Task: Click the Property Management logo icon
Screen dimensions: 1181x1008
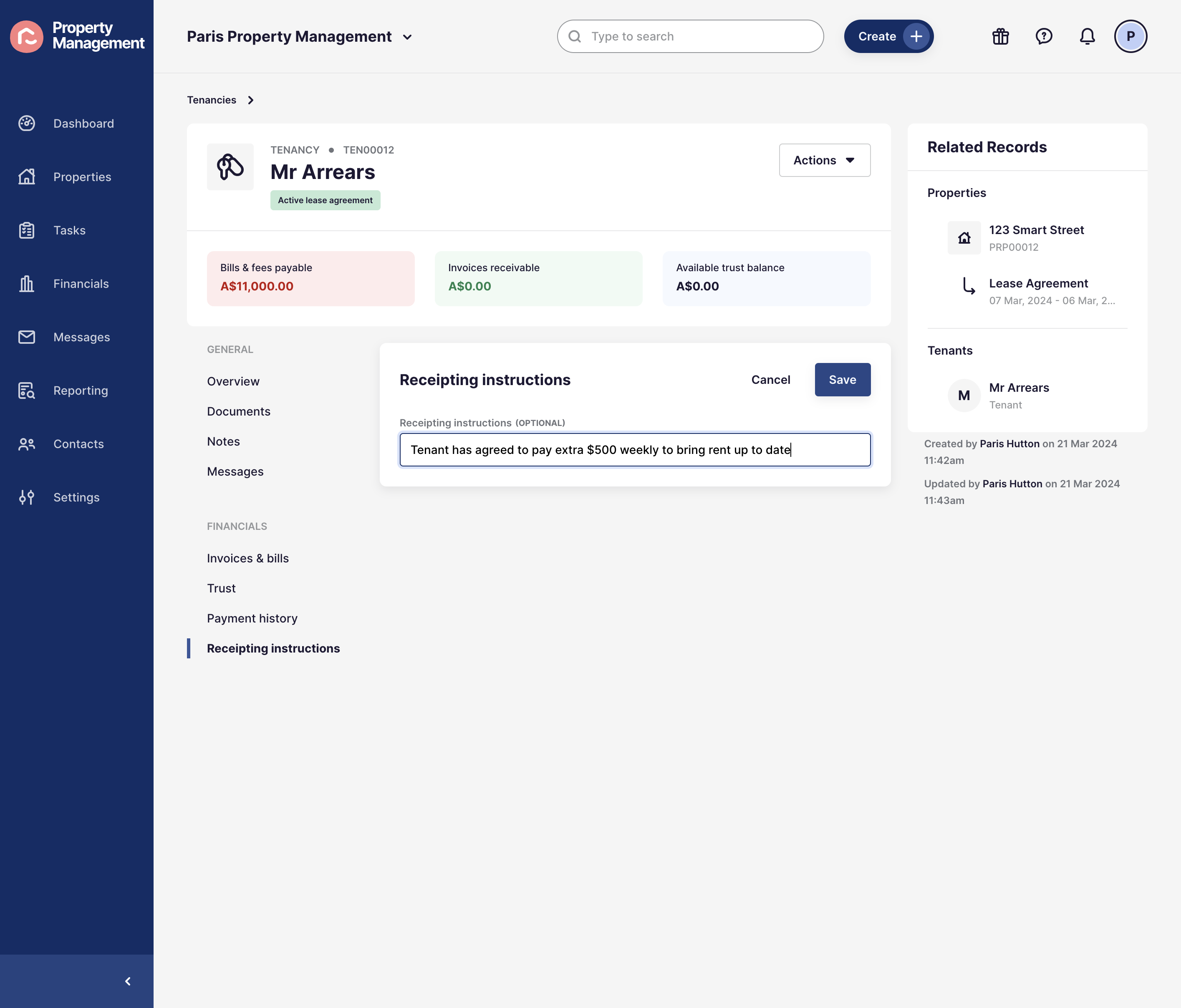Action: [x=27, y=36]
